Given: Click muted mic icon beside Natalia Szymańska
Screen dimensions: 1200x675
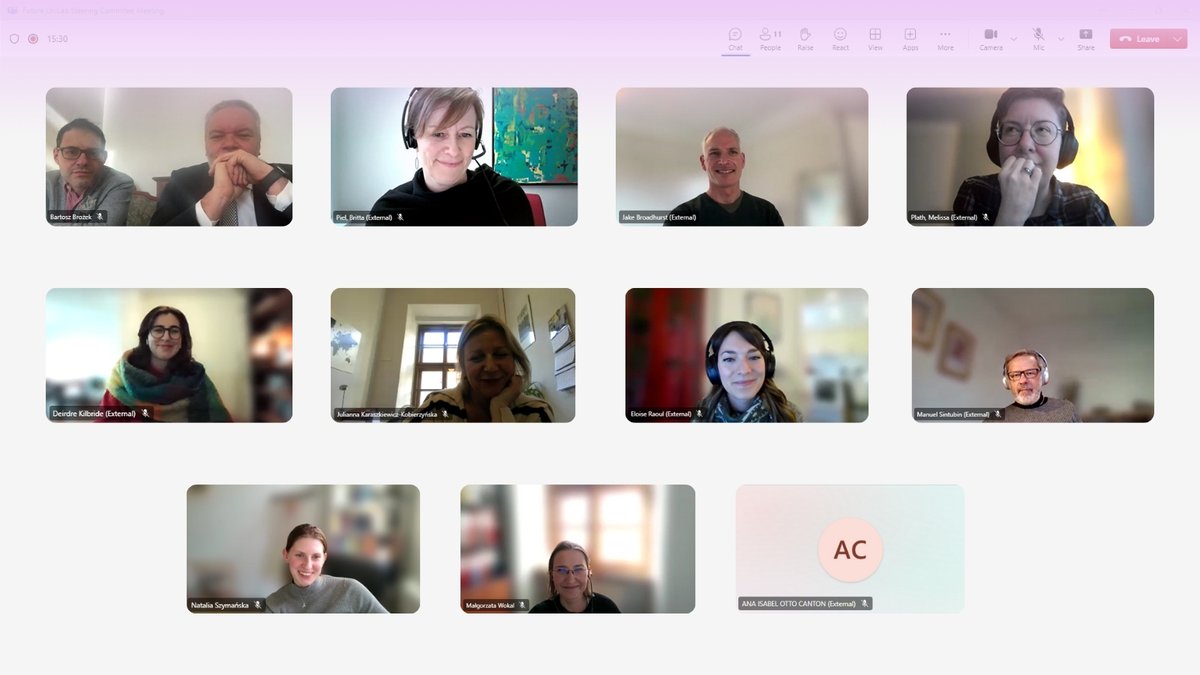Looking at the screenshot, I should (x=257, y=605).
